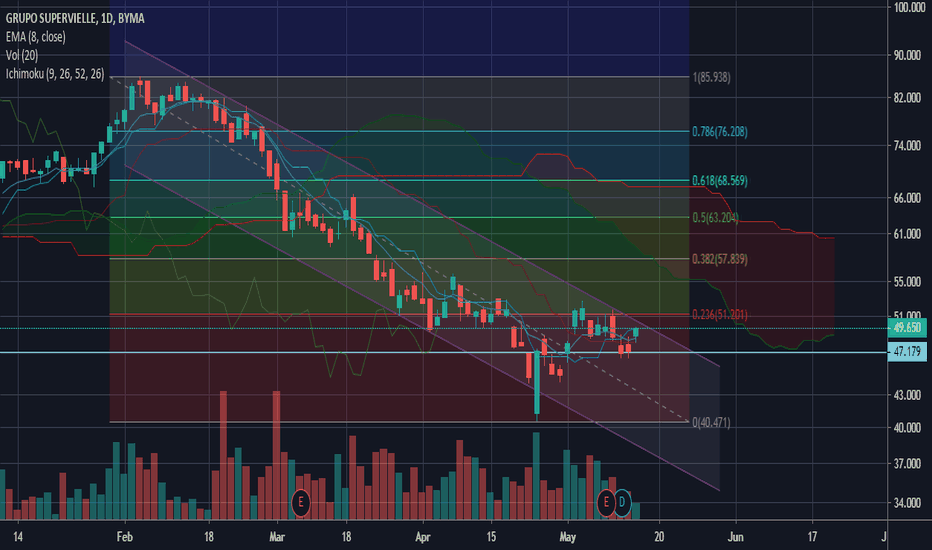Select the Ichimoku (9, 26, 52, 26) label
932x550 pixels.
click(x=55, y=74)
